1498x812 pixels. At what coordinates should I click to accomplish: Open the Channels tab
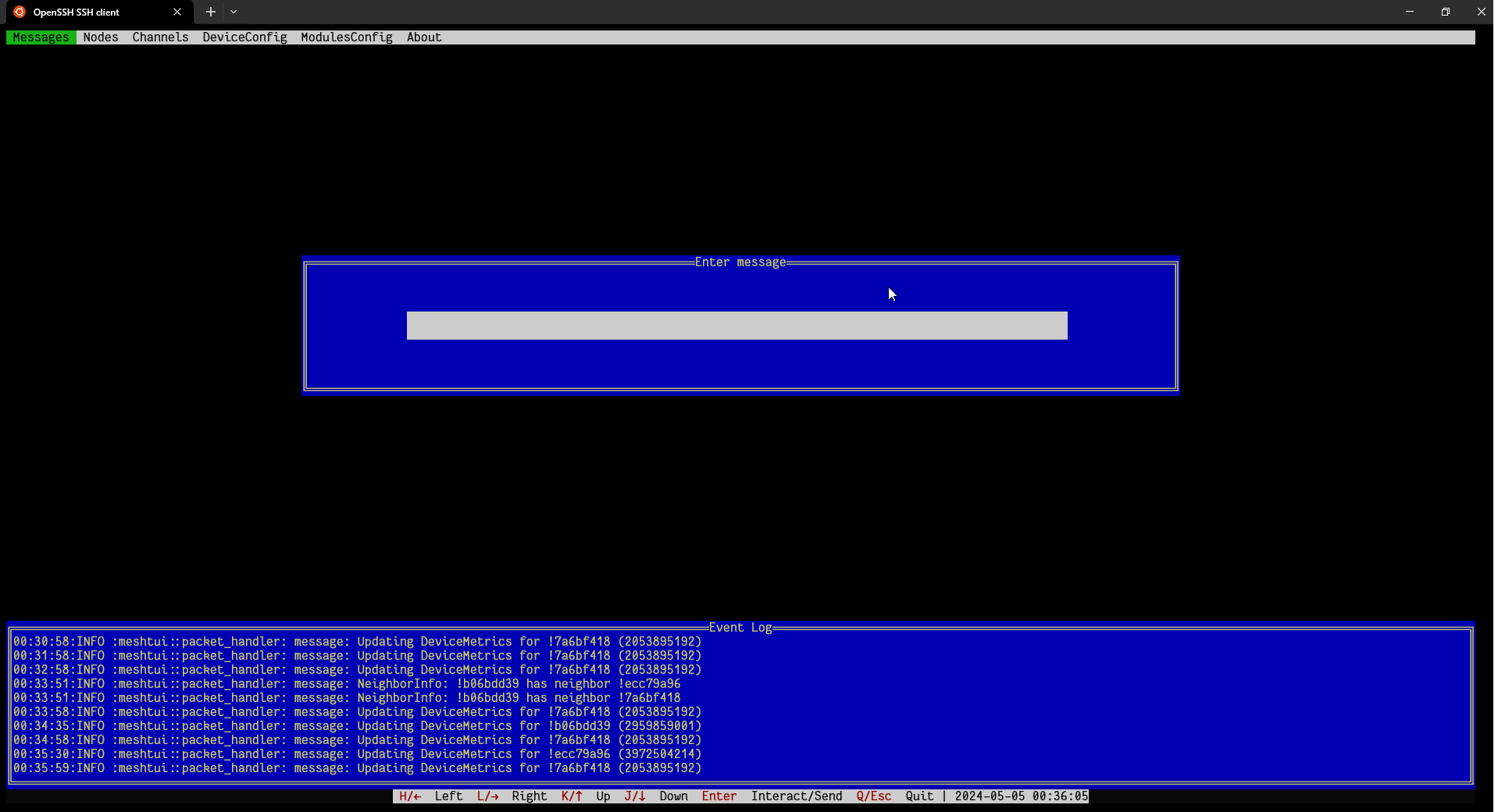pos(160,37)
